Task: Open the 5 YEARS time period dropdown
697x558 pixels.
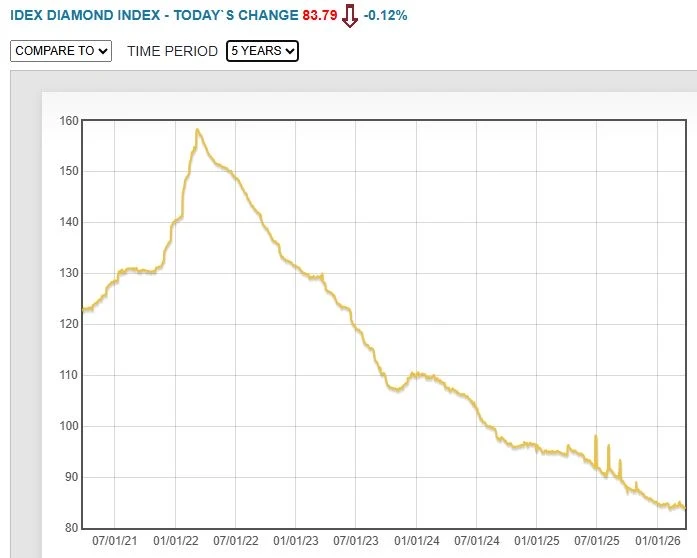Action: [262, 51]
